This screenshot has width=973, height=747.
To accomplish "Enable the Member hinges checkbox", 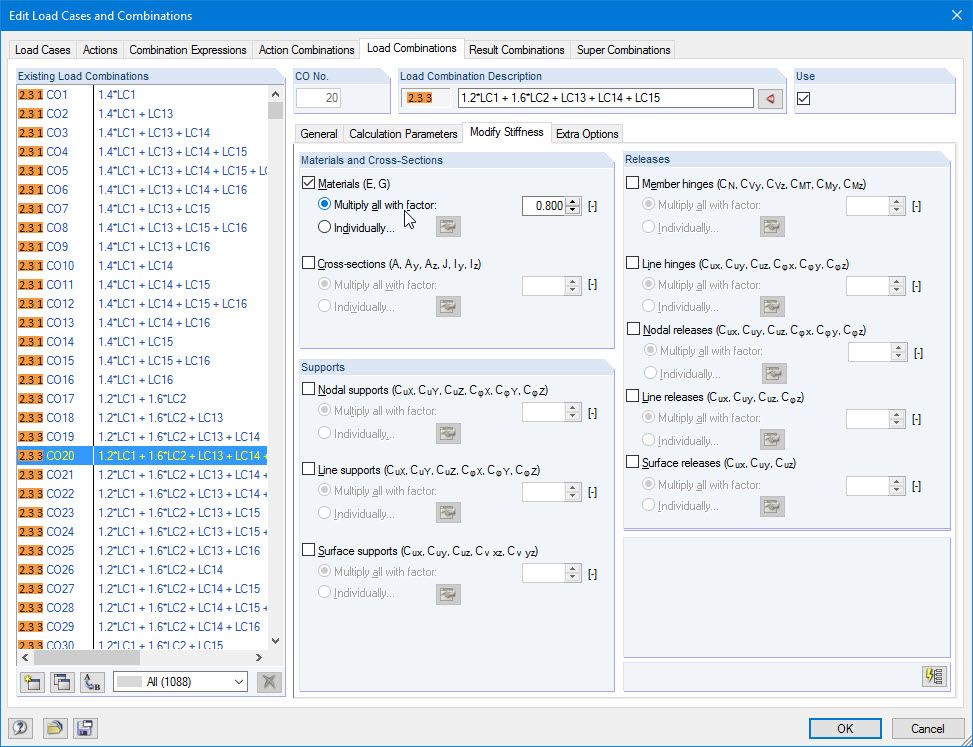I will (632, 183).
